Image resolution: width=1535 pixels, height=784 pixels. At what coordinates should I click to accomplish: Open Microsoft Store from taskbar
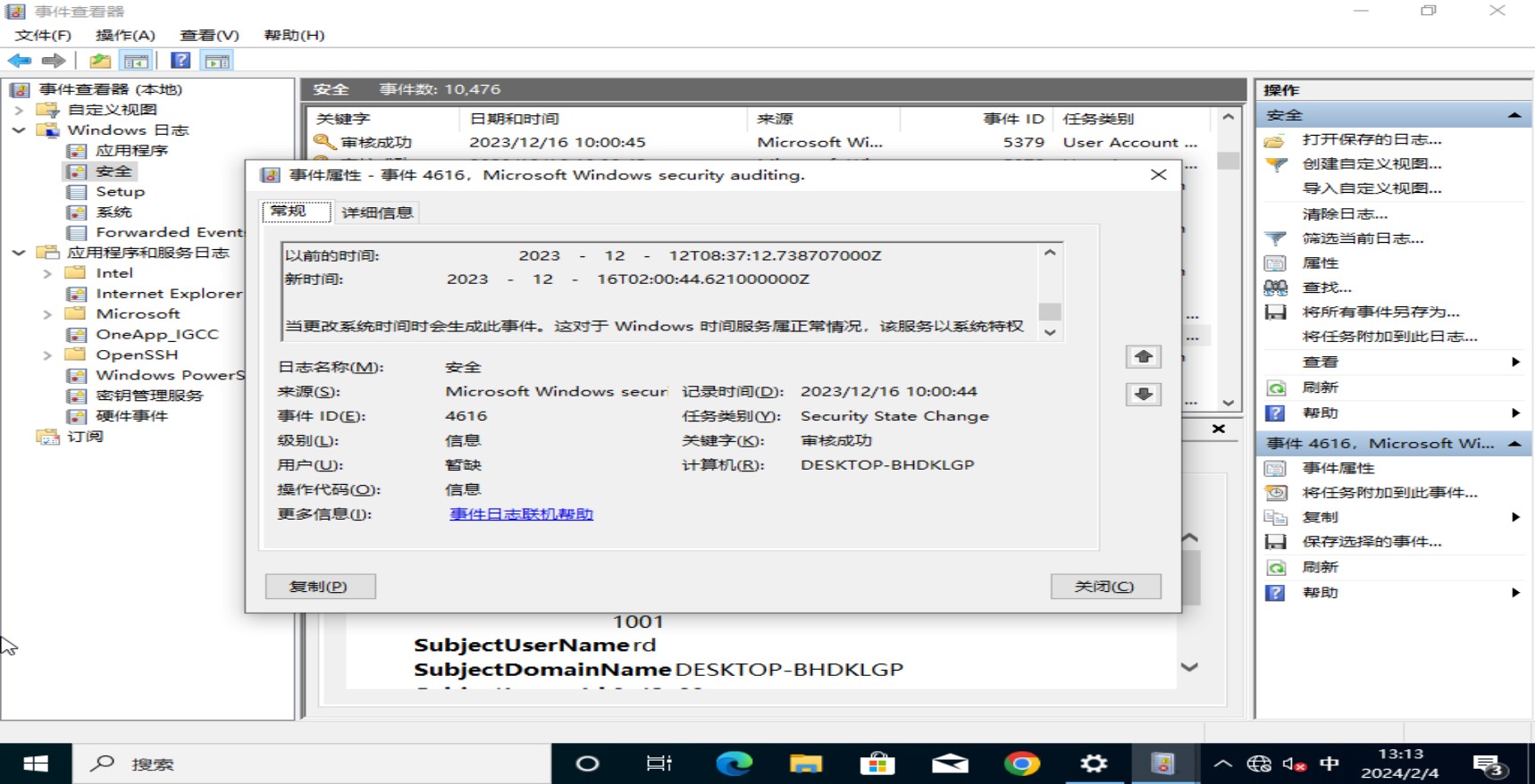pos(877,763)
